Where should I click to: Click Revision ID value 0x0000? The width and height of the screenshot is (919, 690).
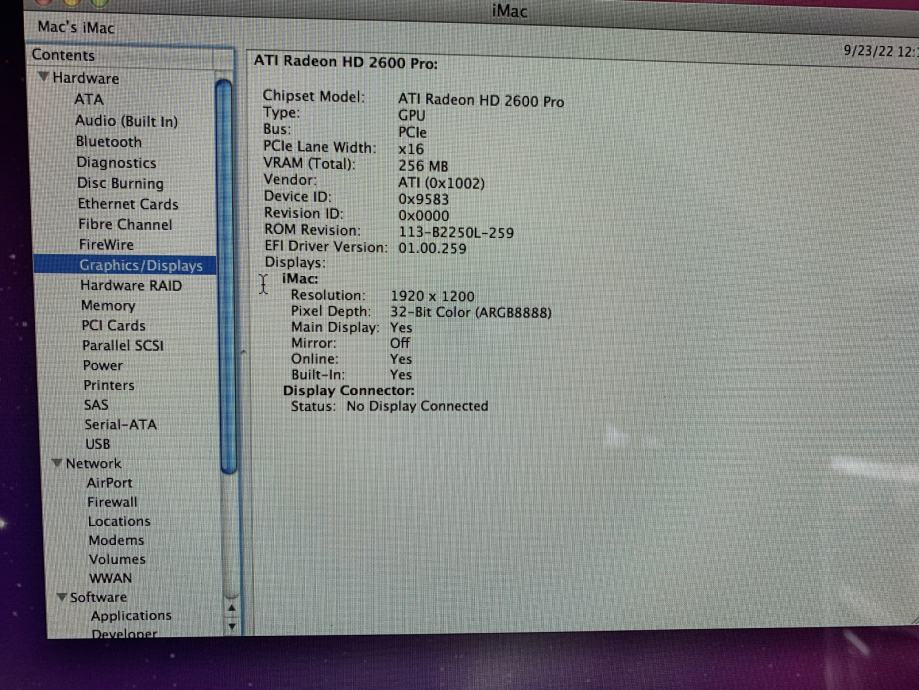[x=424, y=216]
